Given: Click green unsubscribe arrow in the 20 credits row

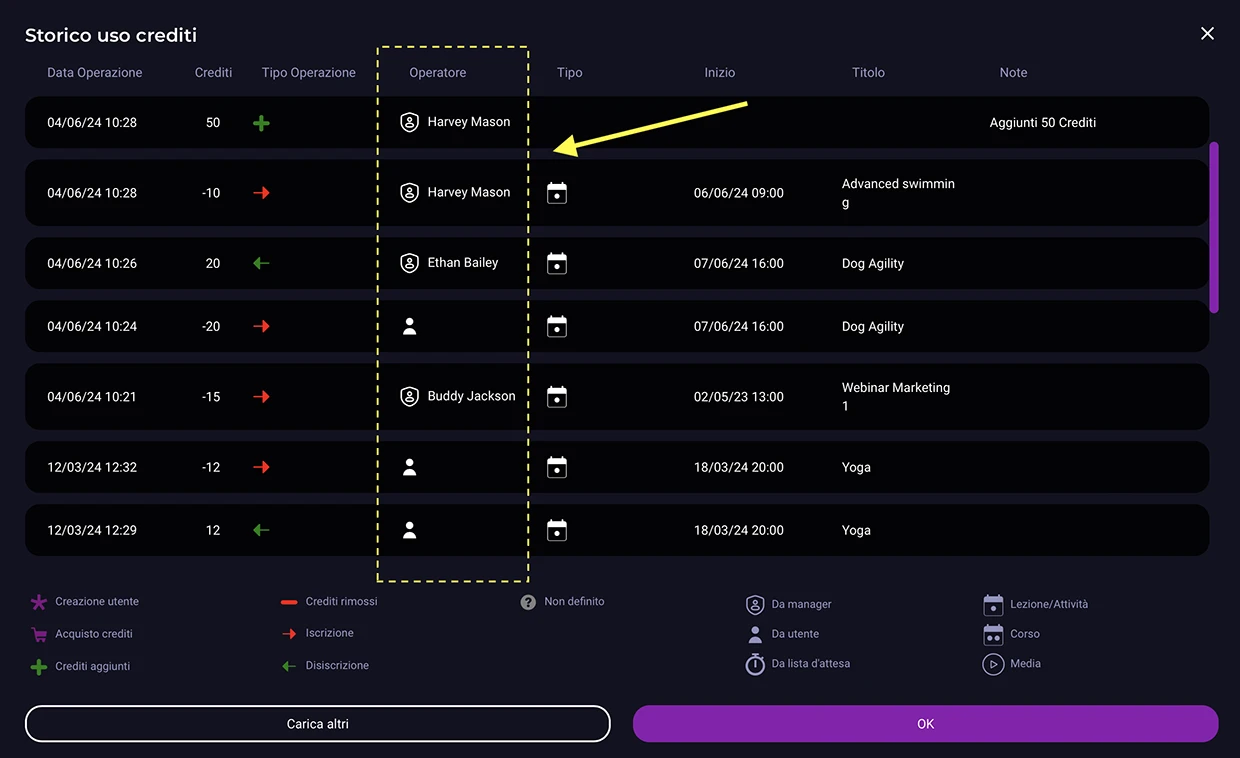Looking at the screenshot, I should coord(261,263).
